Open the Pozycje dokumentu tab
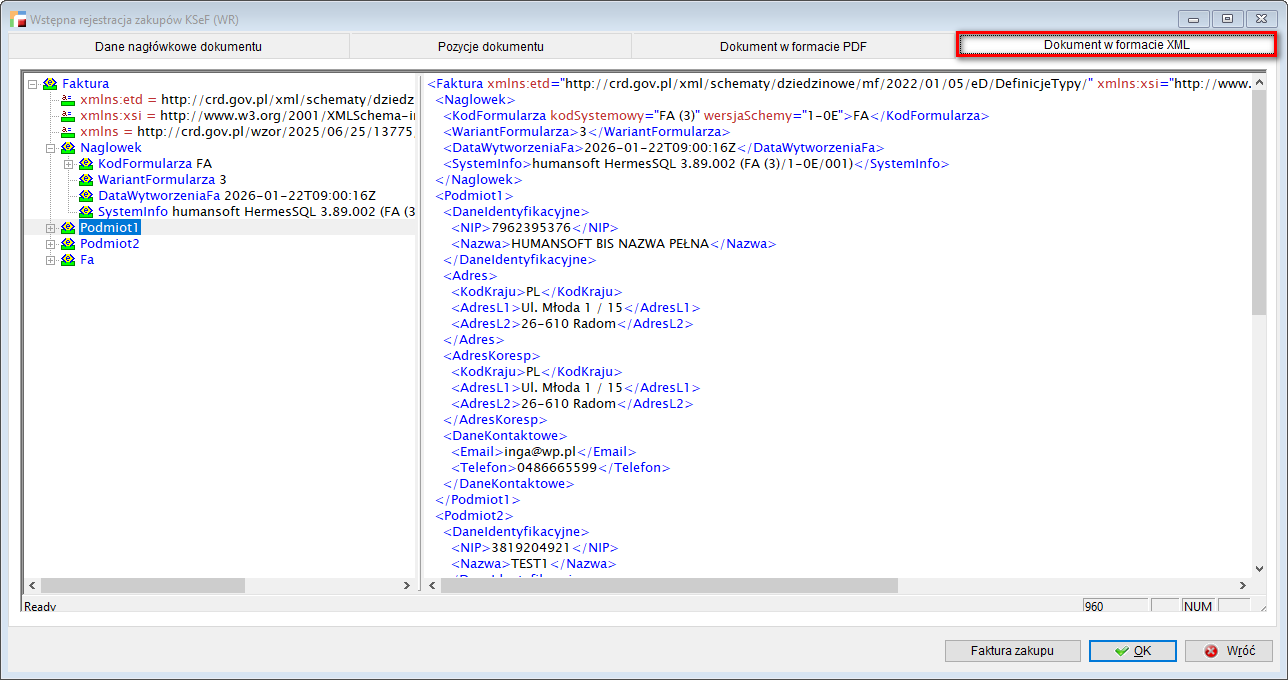This screenshot has height=680, width=1288. point(490,46)
